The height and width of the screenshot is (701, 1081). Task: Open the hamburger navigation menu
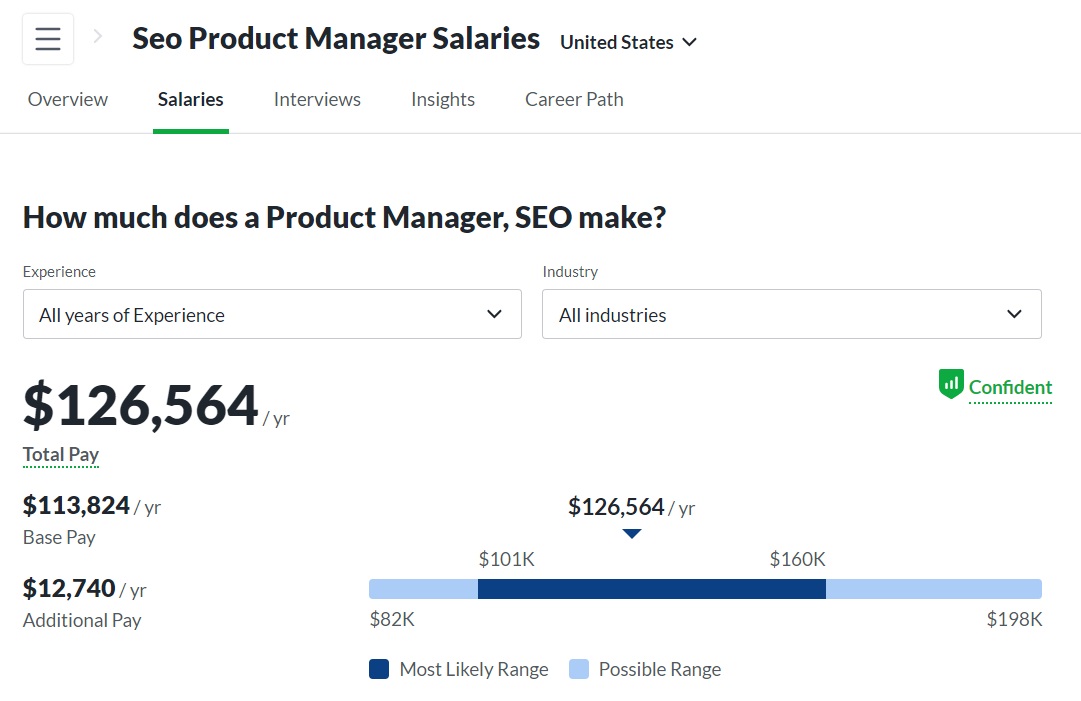point(47,38)
